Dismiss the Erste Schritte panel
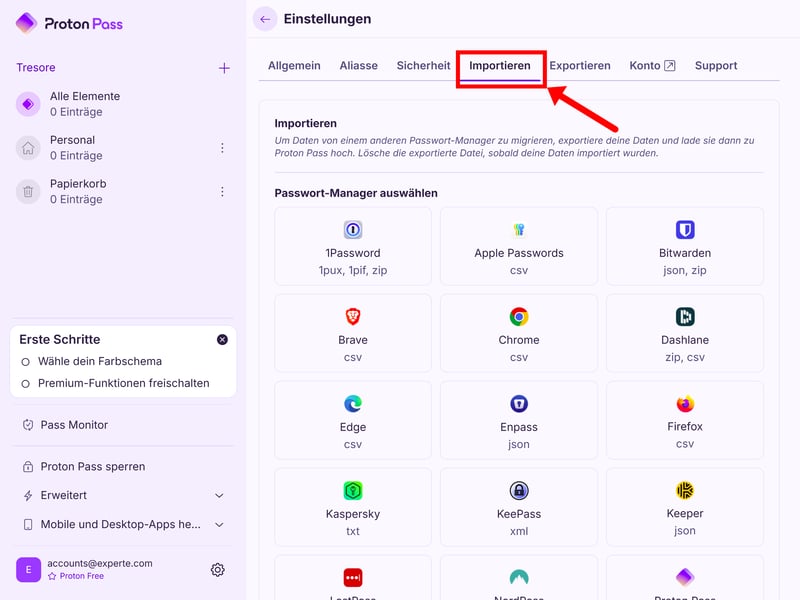The image size is (800, 600). click(222, 340)
